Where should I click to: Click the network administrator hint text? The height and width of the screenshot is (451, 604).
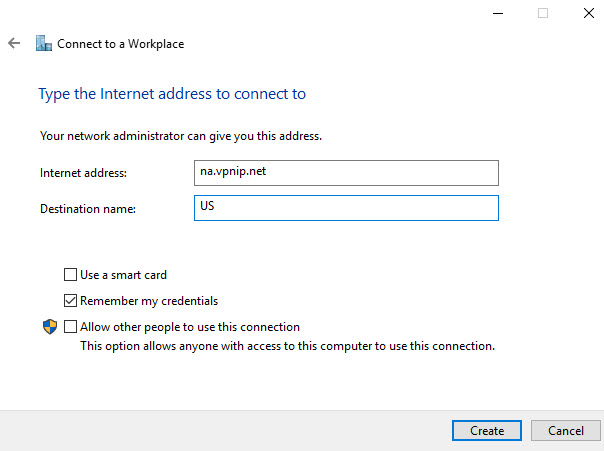181,136
